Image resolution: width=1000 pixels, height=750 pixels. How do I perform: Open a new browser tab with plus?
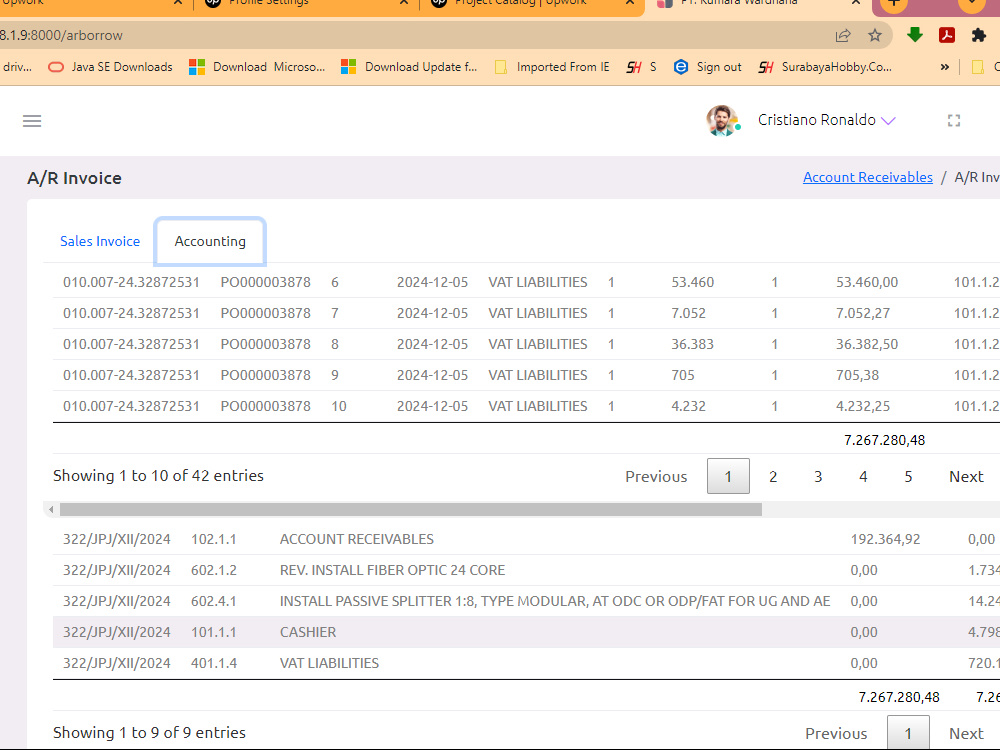click(894, 3)
